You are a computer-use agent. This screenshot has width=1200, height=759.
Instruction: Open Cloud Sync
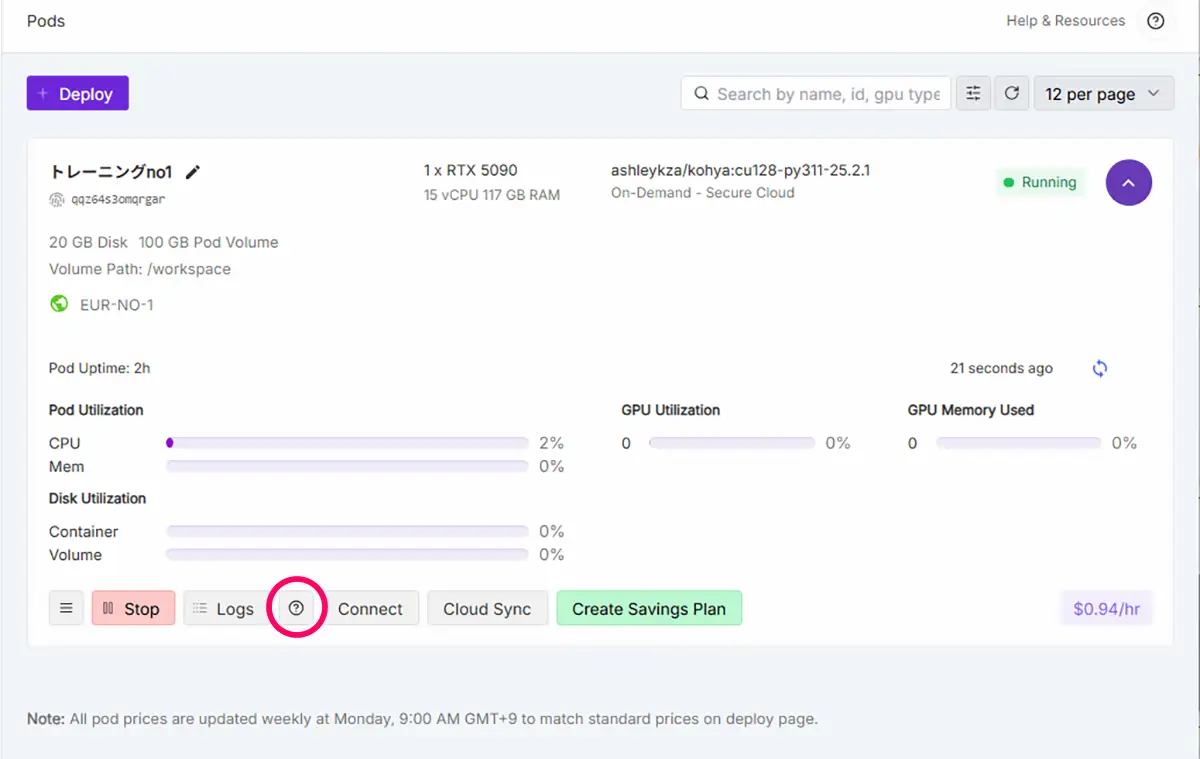point(487,608)
